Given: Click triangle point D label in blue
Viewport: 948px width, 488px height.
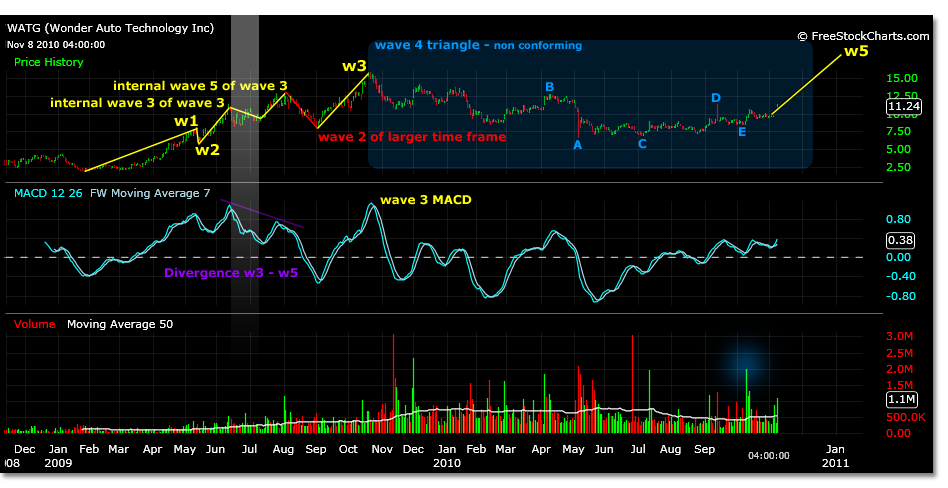Looking at the screenshot, I should point(715,98).
